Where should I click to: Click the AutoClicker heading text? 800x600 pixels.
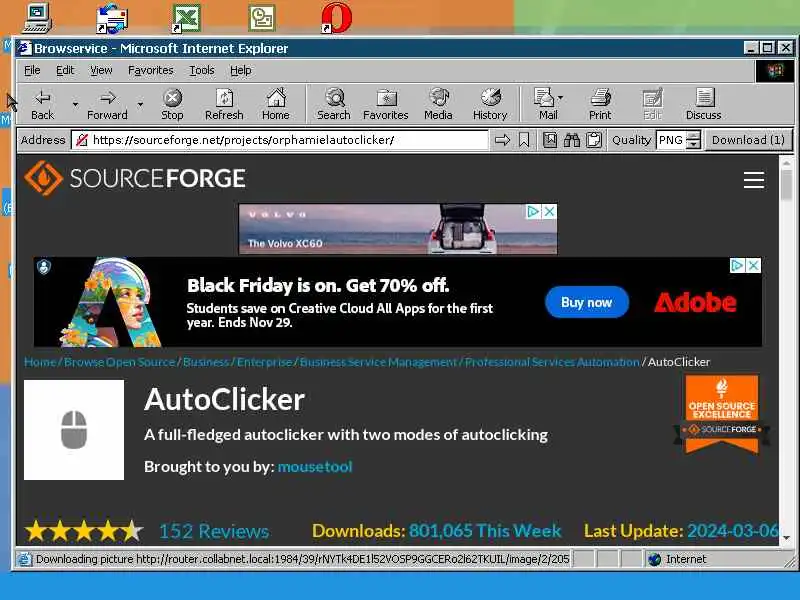(x=224, y=399)
